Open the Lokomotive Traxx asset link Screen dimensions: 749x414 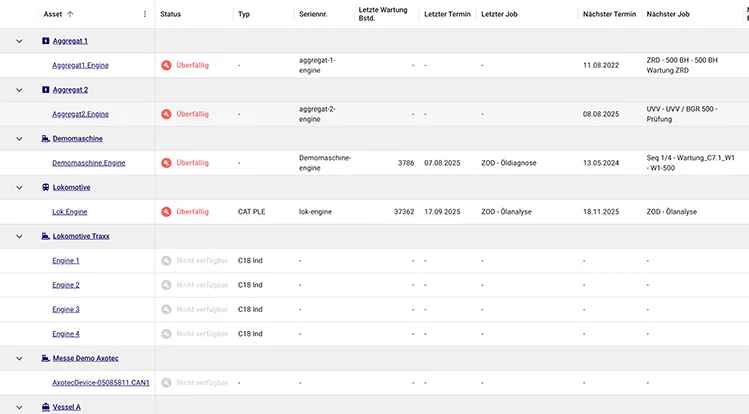[81, 236]
